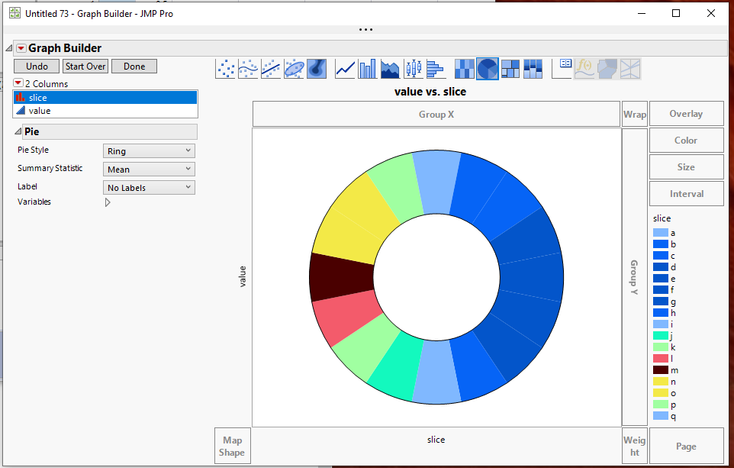The width and height of the screenshot is (734, 468).
Task: Open the Summary Statistic dropdown set to Mean
Action: pyautogui.click(x=149, y=169)
